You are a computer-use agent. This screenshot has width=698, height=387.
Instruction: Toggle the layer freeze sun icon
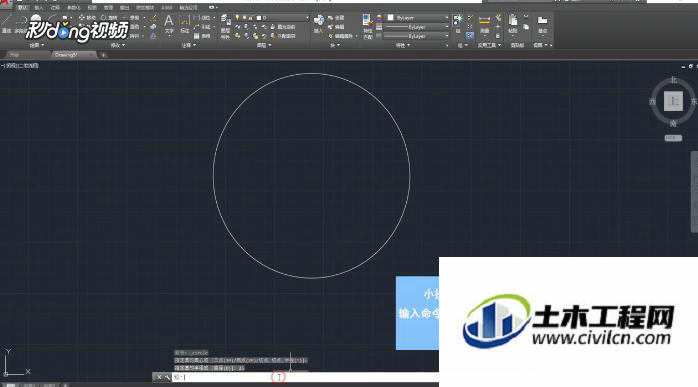(244, 17)
